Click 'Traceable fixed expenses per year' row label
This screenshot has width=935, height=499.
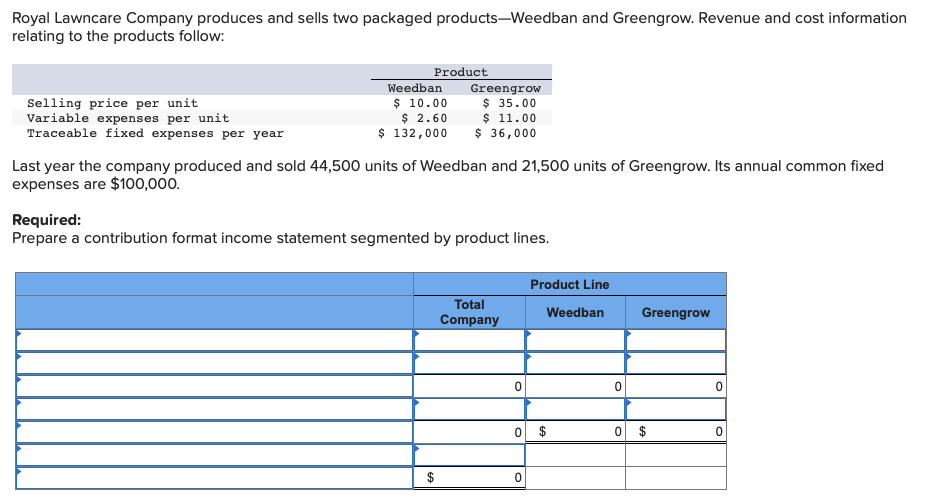155,134
